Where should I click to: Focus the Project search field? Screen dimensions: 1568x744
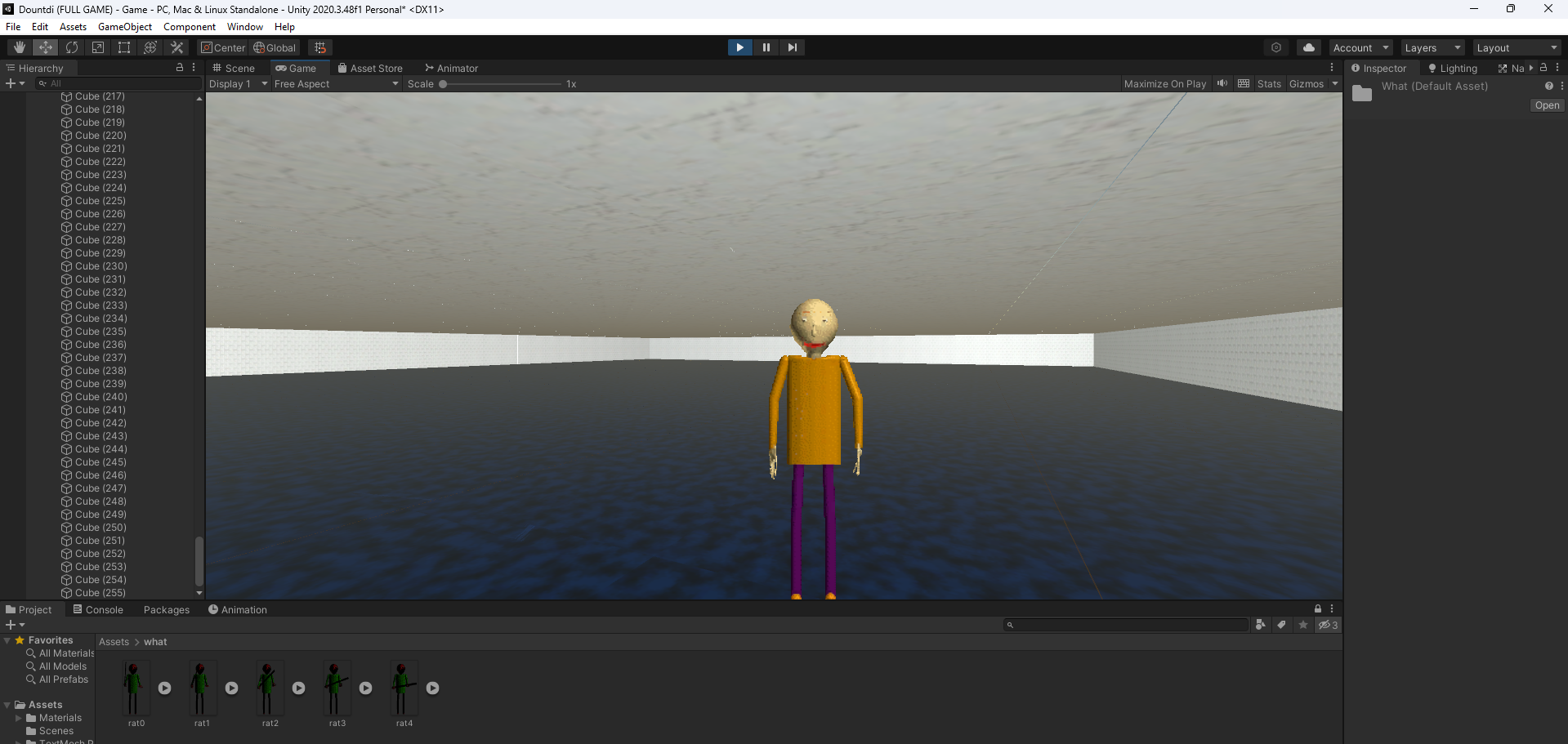[1125, 625]
